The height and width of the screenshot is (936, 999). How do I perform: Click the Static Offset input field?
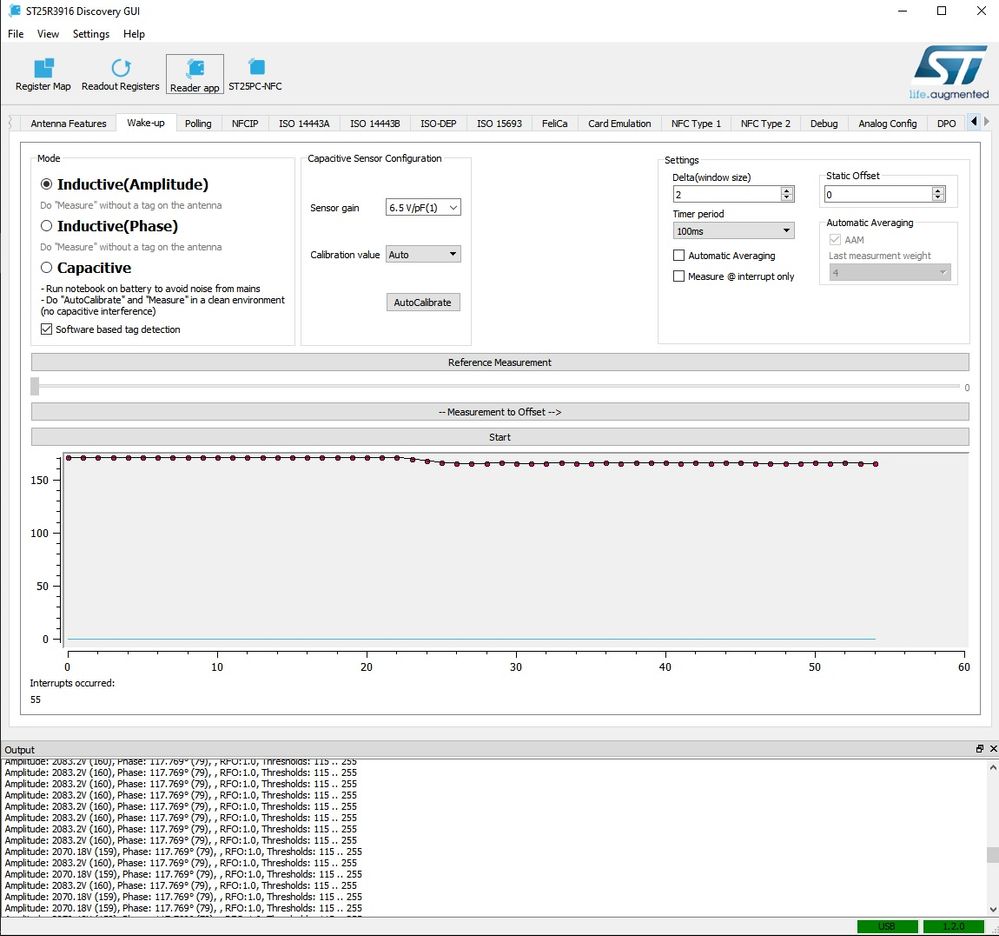click(x=878, y=194)
